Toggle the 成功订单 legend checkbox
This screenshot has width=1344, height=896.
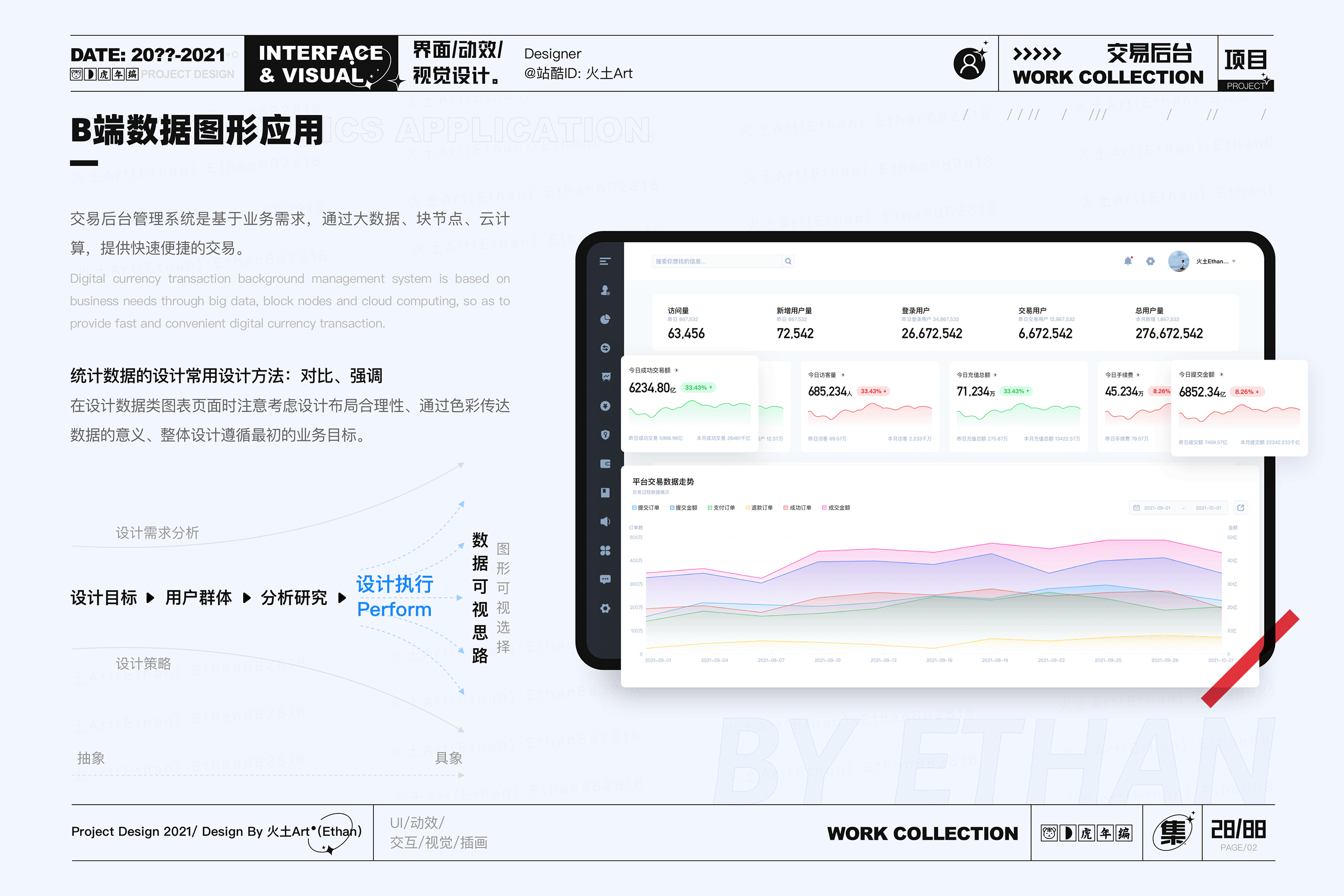(x=786, y=508)
